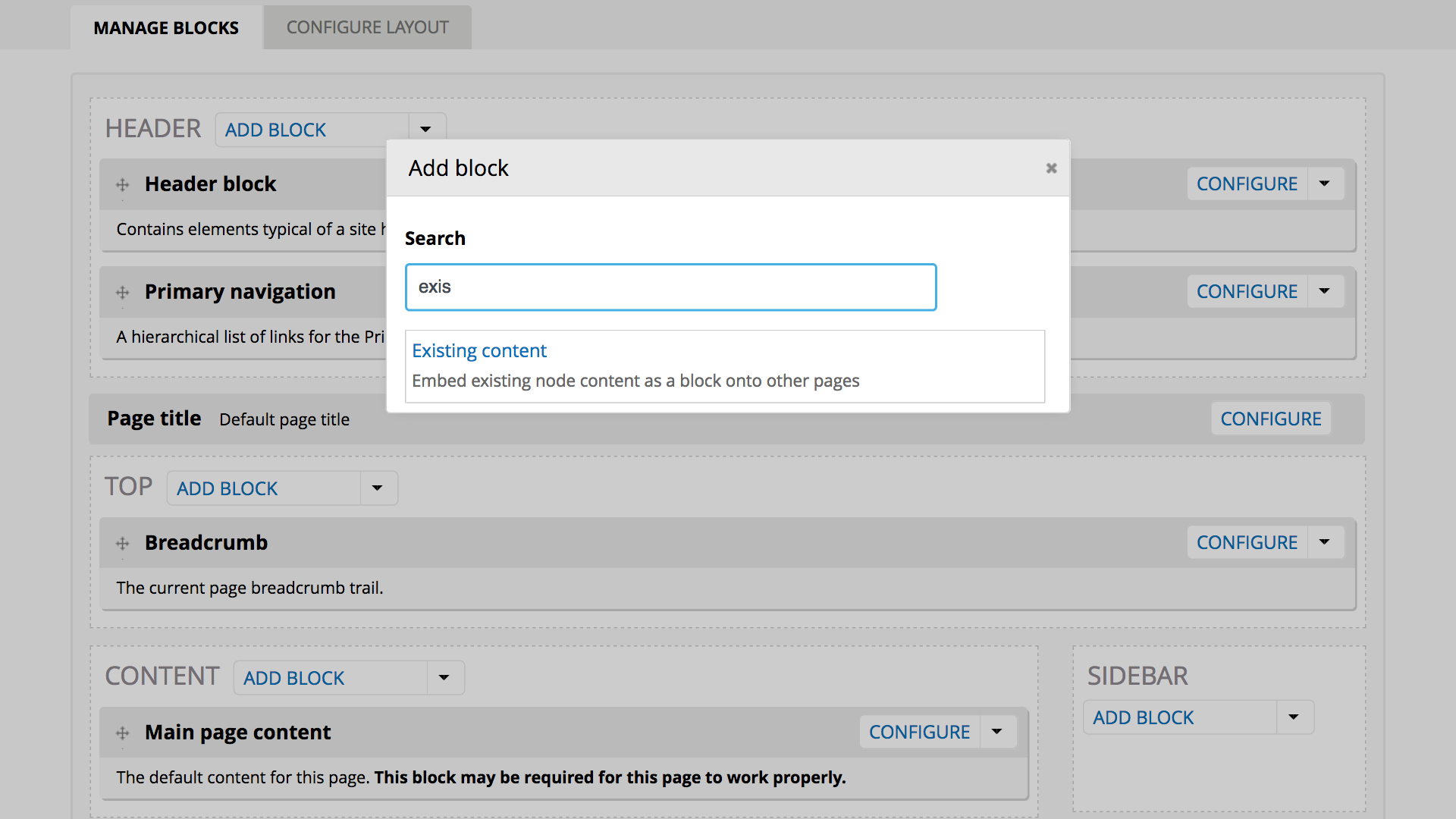
Task: Switch to the Configure Layout tab
Action: click(x=367, y=27)
